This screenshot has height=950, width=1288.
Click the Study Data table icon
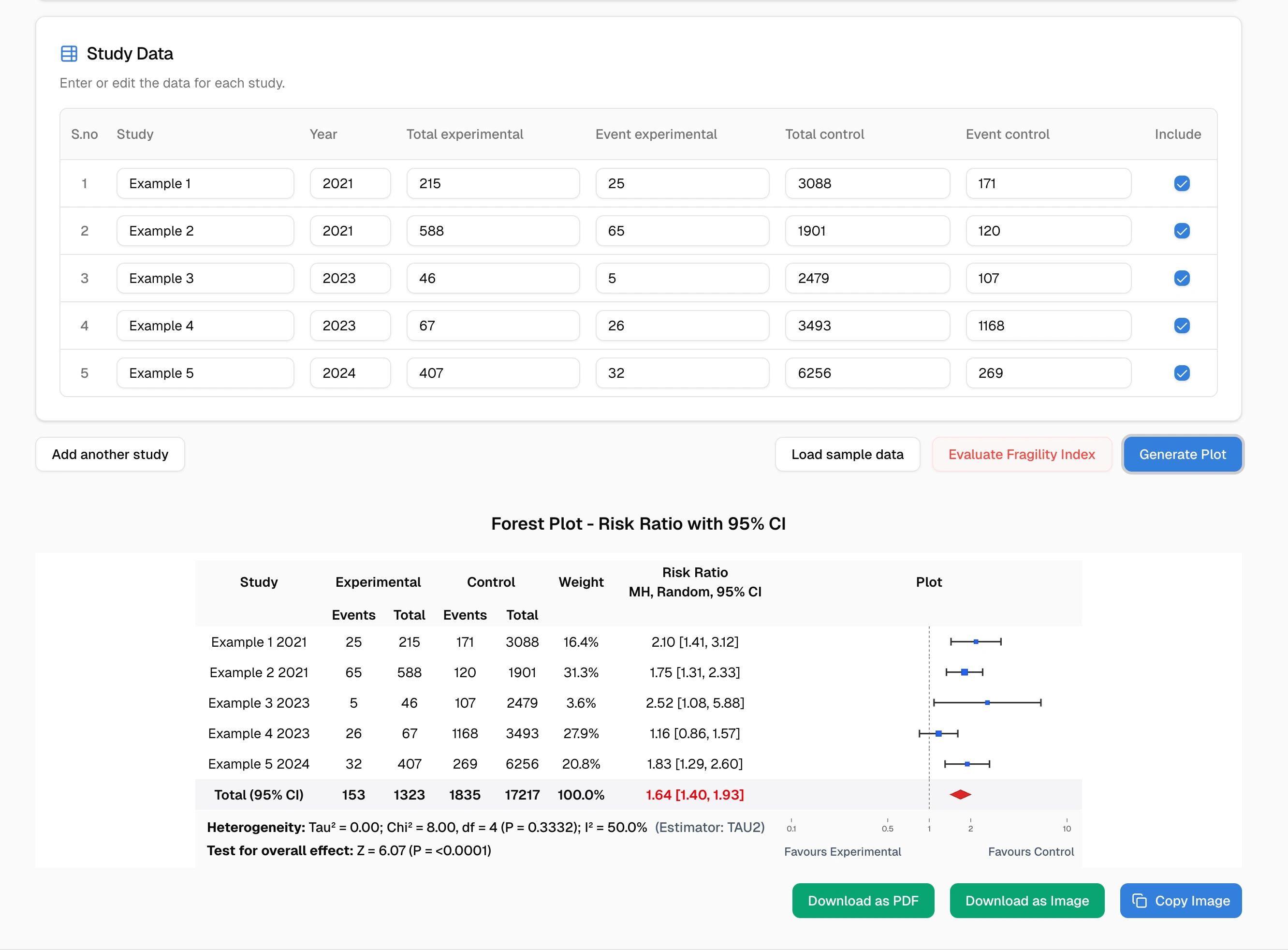click(69, 54)
